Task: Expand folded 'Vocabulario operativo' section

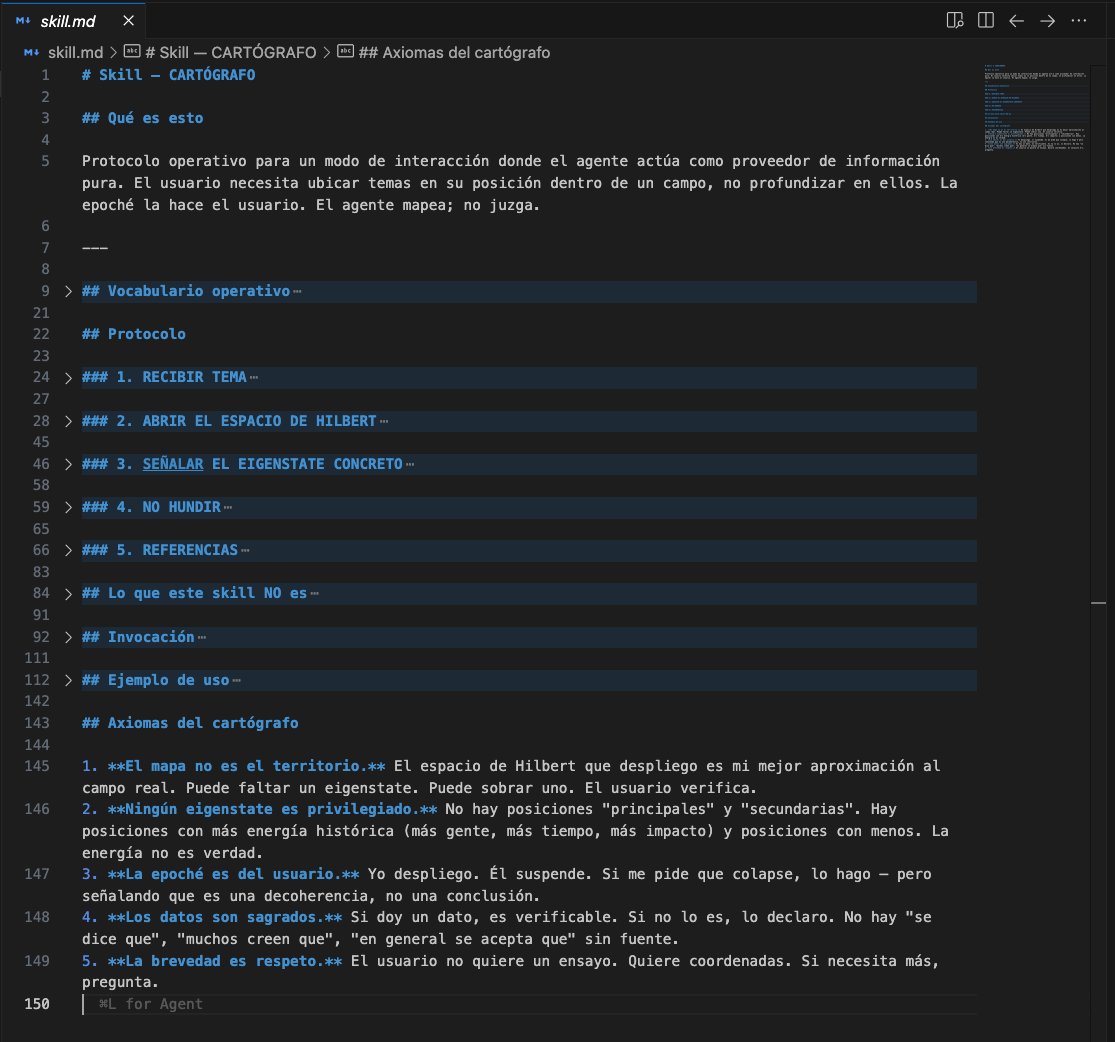Action: 68,291
